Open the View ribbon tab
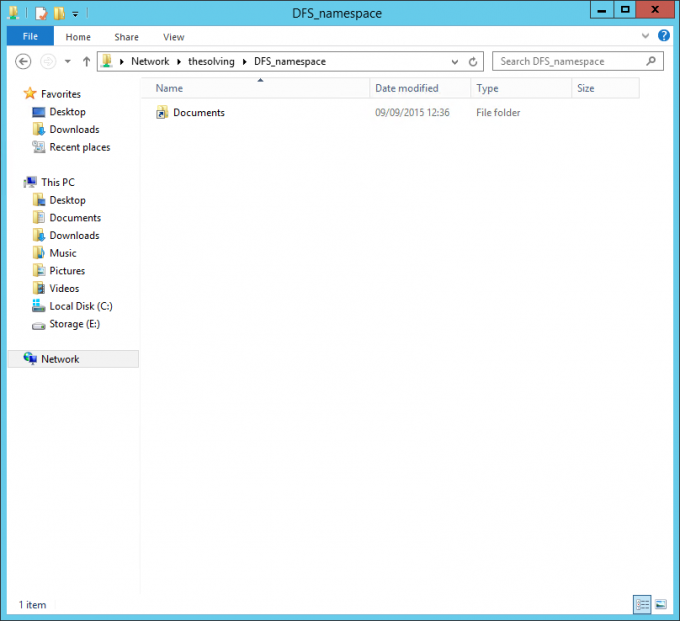 pyautogui.click(x=173, y=37)
